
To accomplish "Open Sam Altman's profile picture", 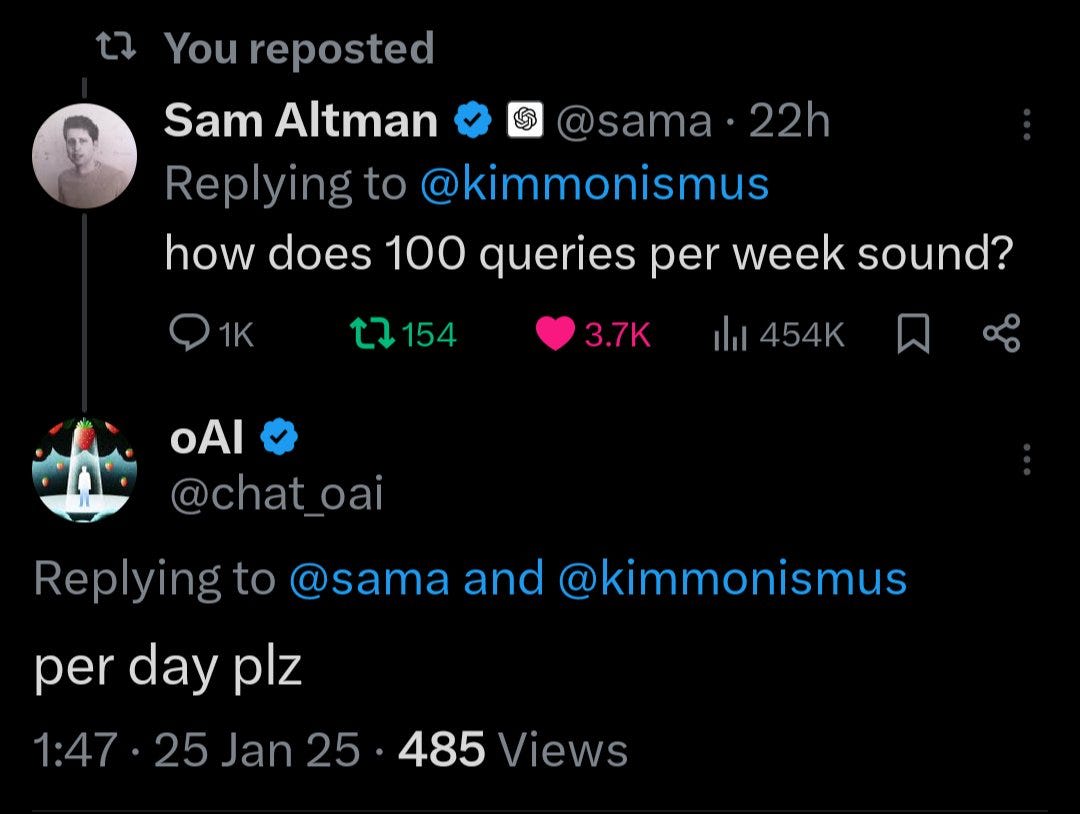I will click(84, 156).
